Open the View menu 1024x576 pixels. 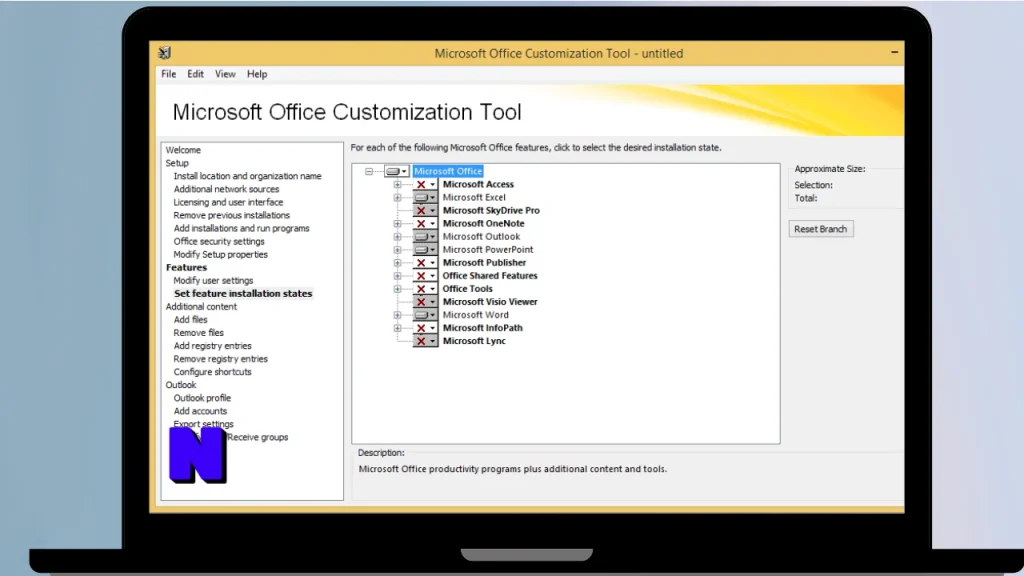click(225, 74)
